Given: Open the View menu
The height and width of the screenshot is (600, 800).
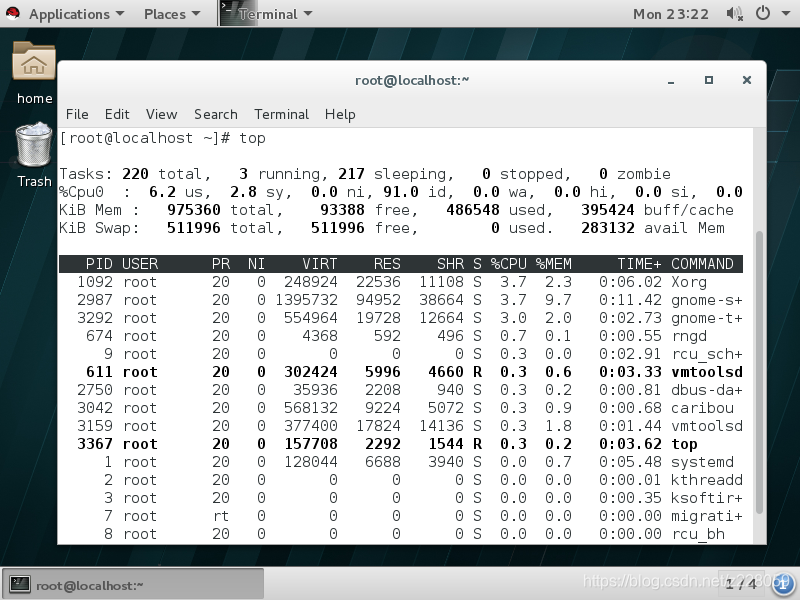Looking at the screenshot, I should tap(161, 114).
